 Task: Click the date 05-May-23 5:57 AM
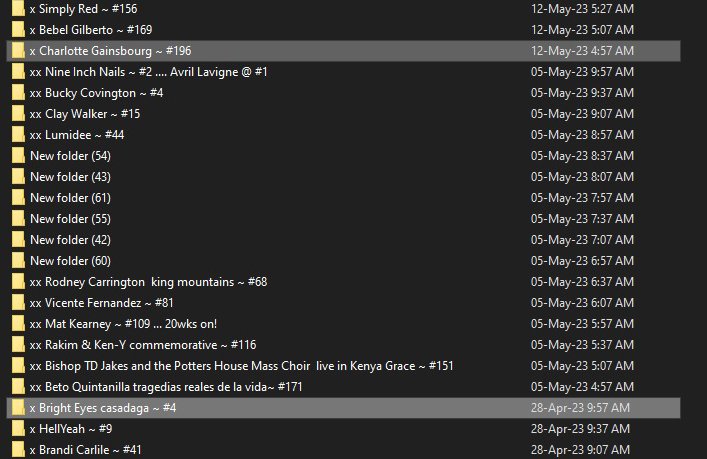582,324
